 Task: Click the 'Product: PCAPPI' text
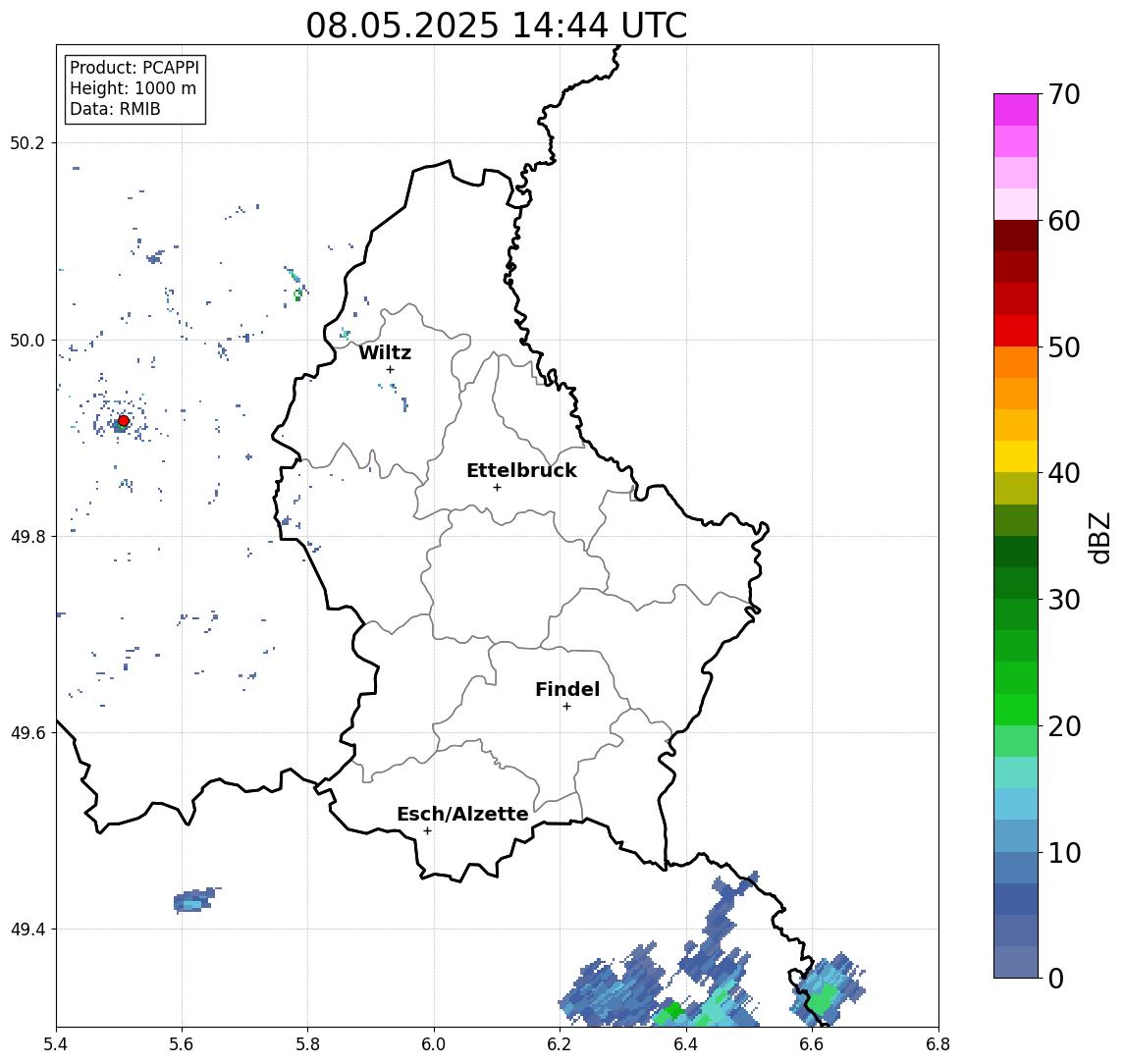134,68
